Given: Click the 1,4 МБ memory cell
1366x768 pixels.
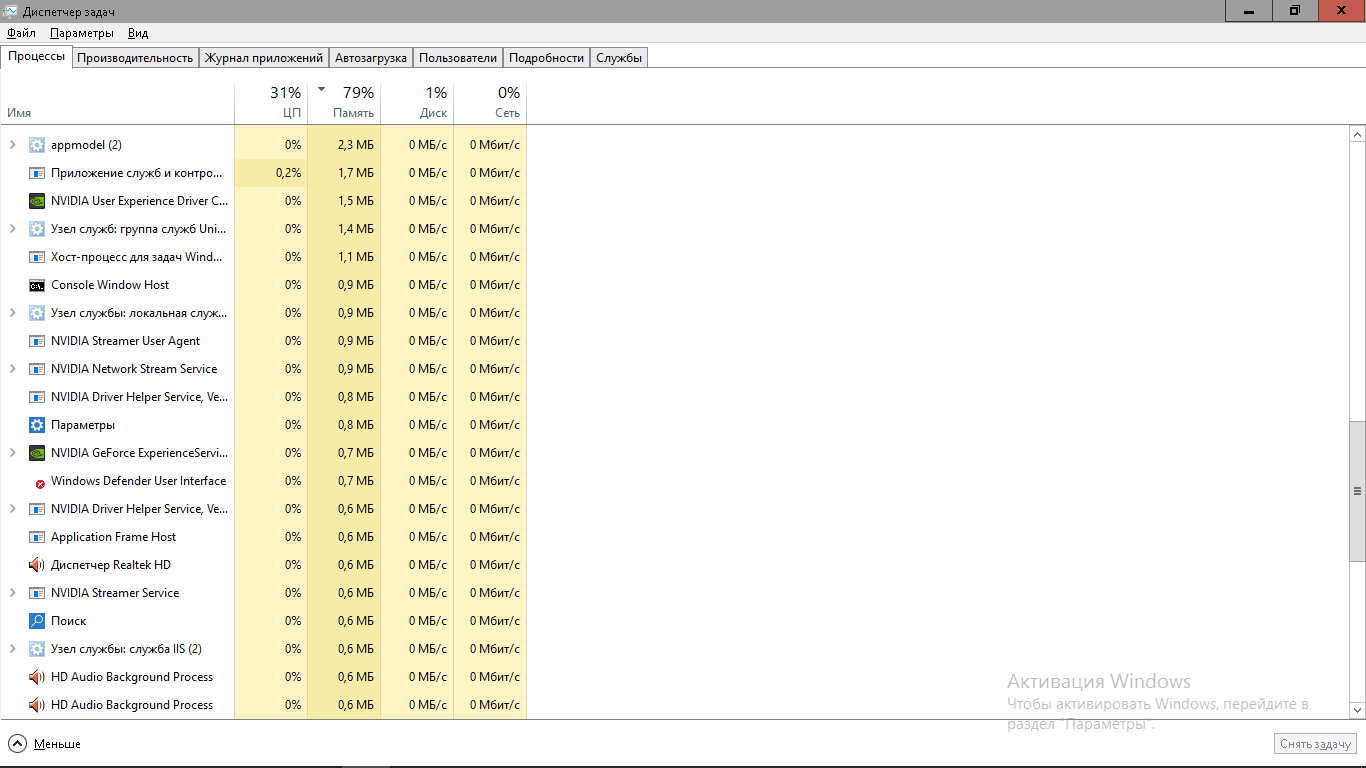Looking at the screenshot, I should (x=344, y=229).
